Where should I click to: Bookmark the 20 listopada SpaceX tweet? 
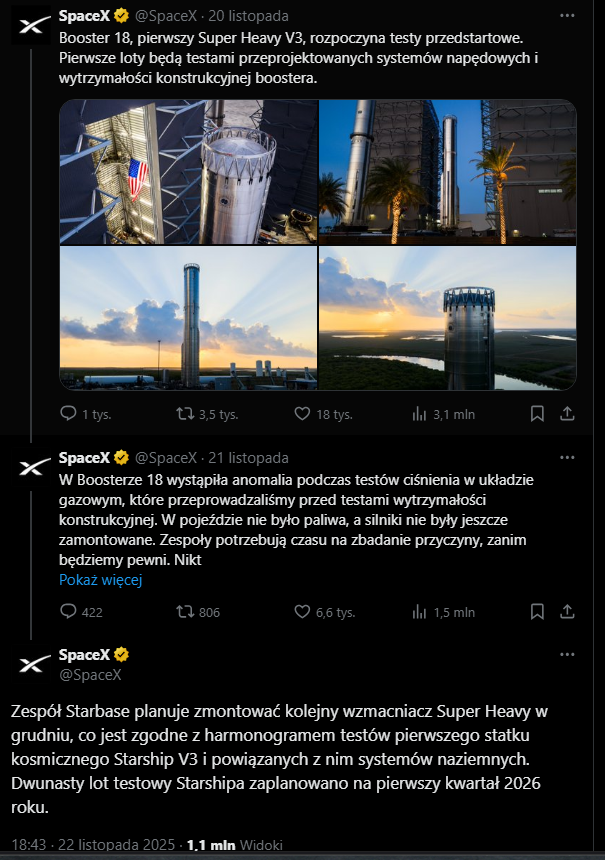(537, 413)
